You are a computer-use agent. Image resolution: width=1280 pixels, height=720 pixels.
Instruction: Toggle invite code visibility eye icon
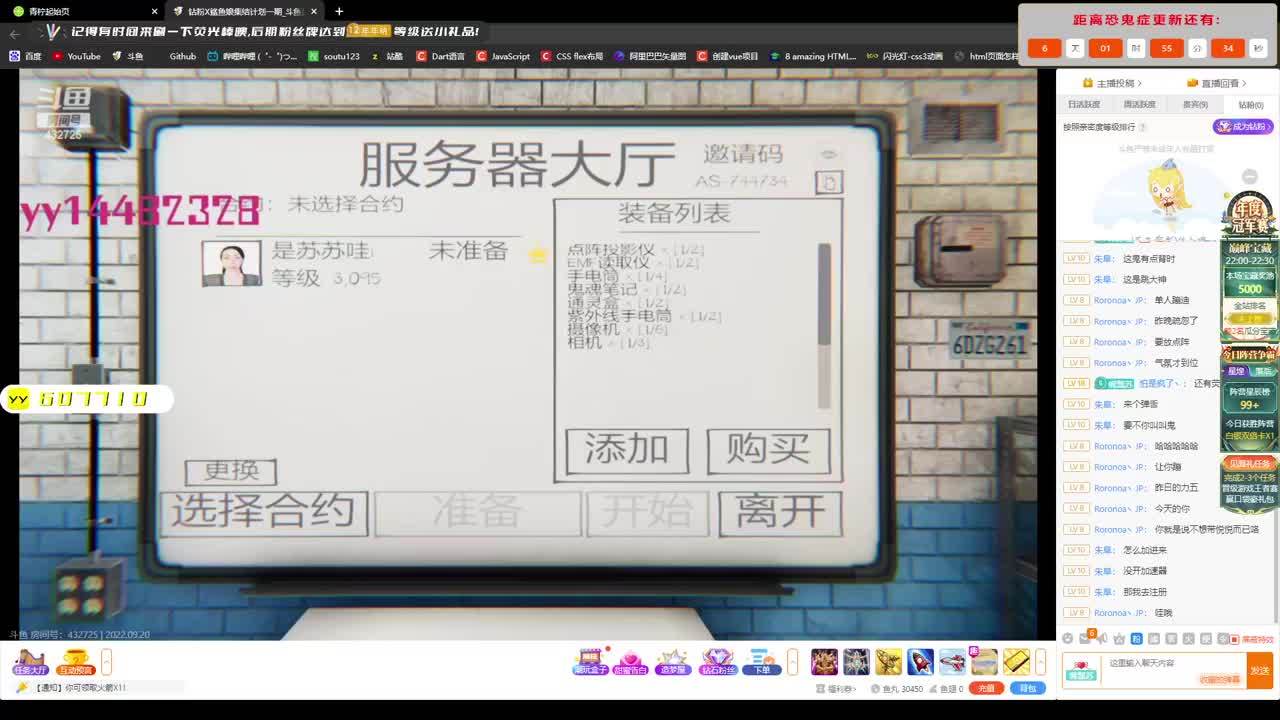(828, 154)
